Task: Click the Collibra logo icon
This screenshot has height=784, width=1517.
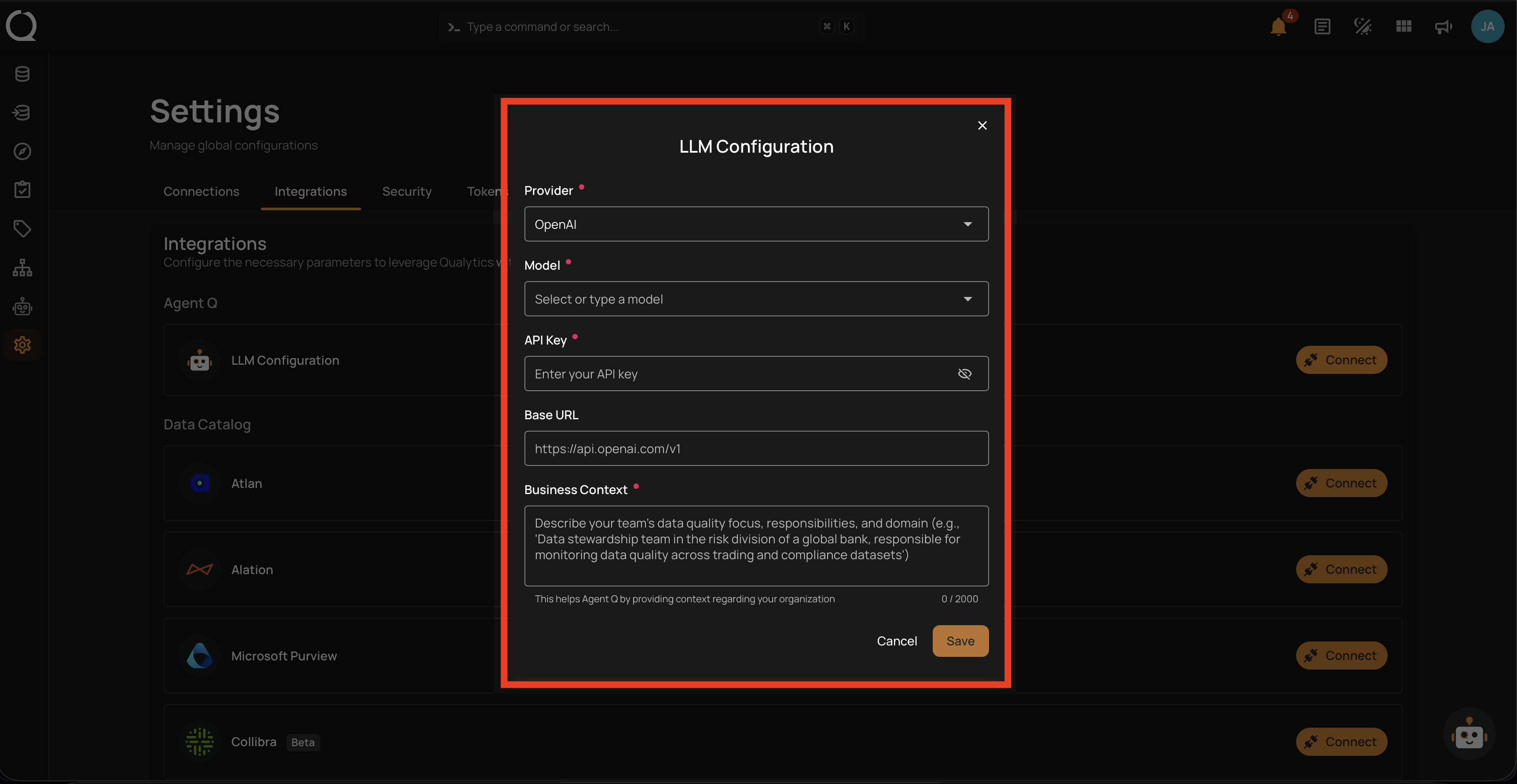Action: pos(200,742)
